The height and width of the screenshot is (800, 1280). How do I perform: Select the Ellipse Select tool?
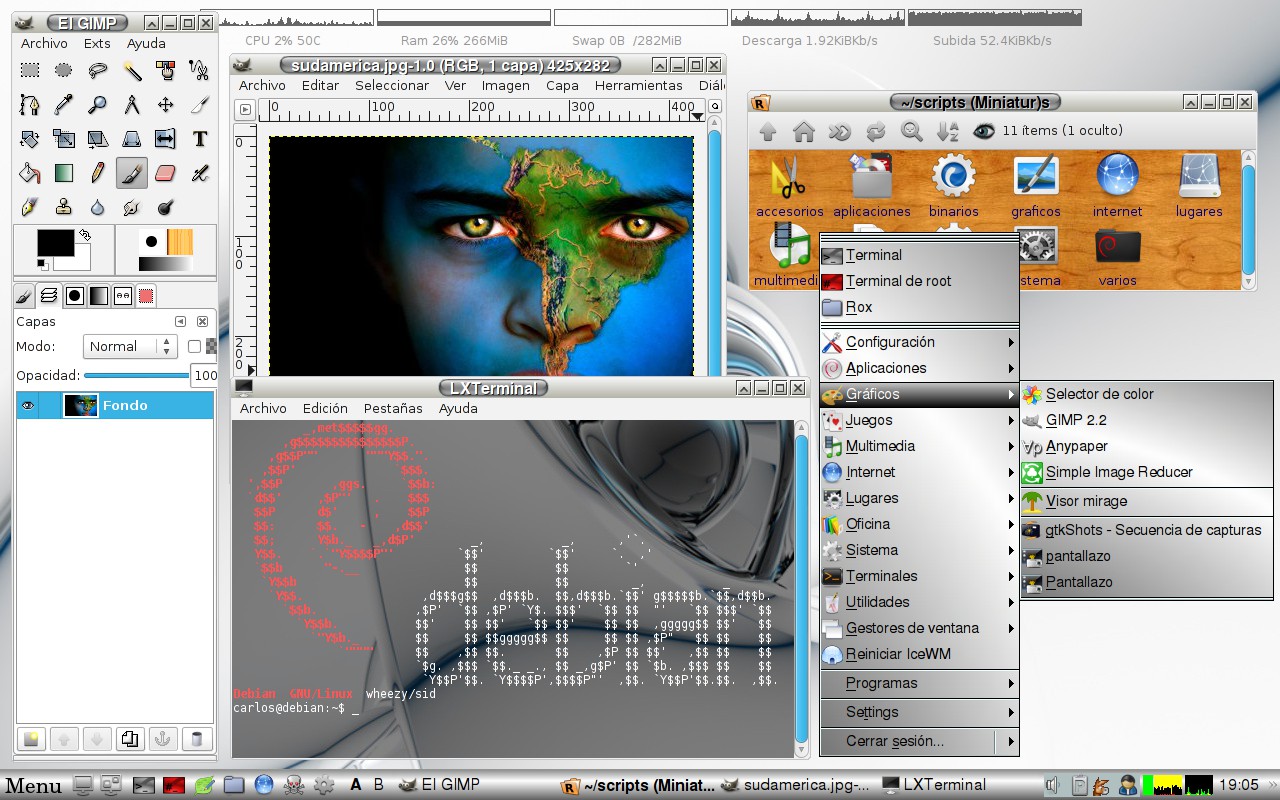[64, 70]
